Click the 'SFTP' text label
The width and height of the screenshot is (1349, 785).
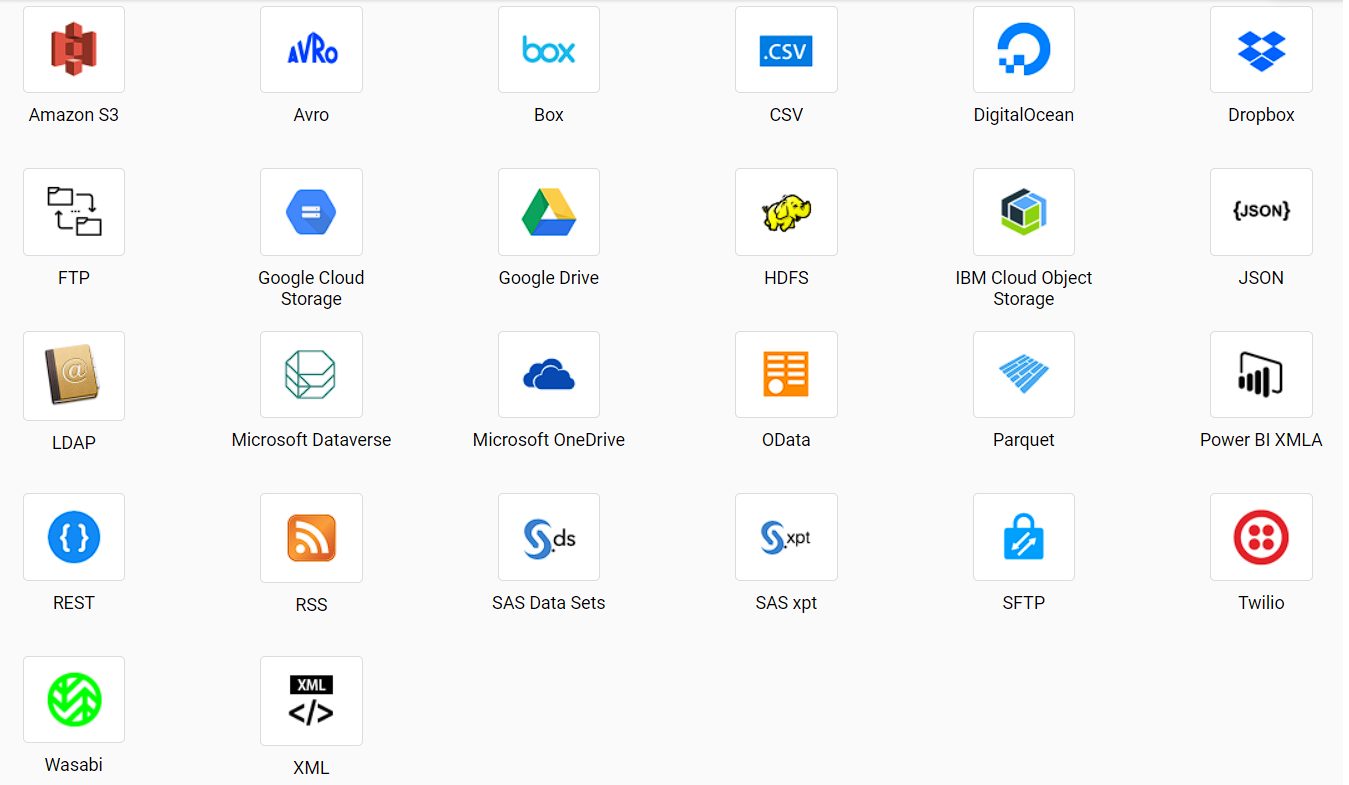click(1024, 603)
